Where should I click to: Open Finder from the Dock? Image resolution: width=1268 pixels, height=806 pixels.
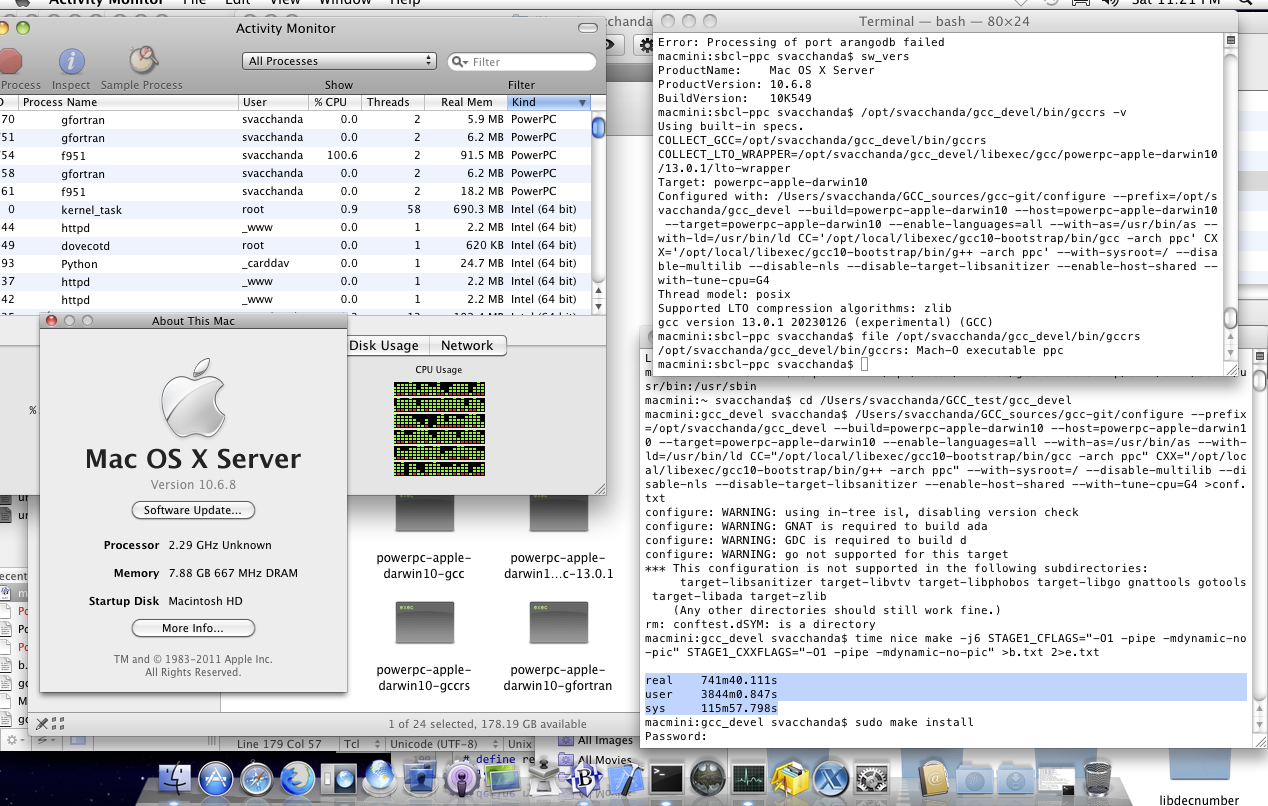pyautogui.click(x=176, y=779)
